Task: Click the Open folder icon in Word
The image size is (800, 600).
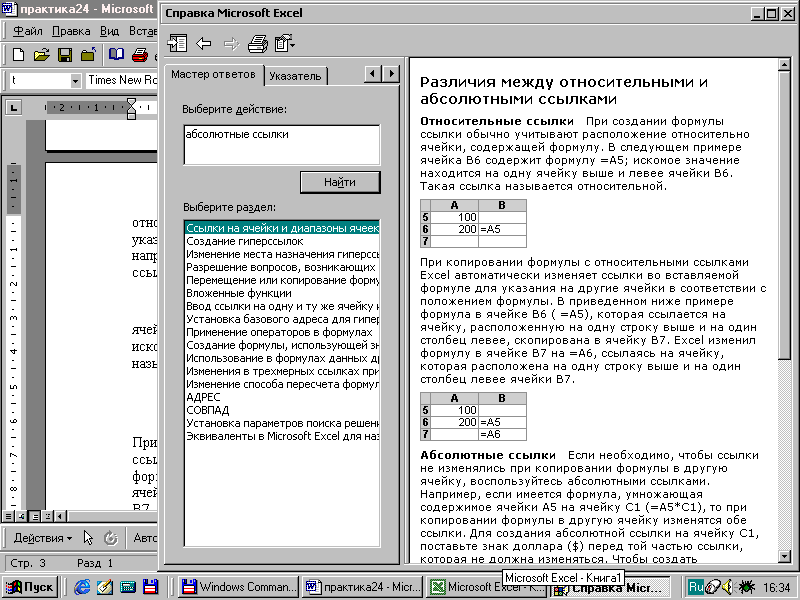Action: [x=41, y=55]
